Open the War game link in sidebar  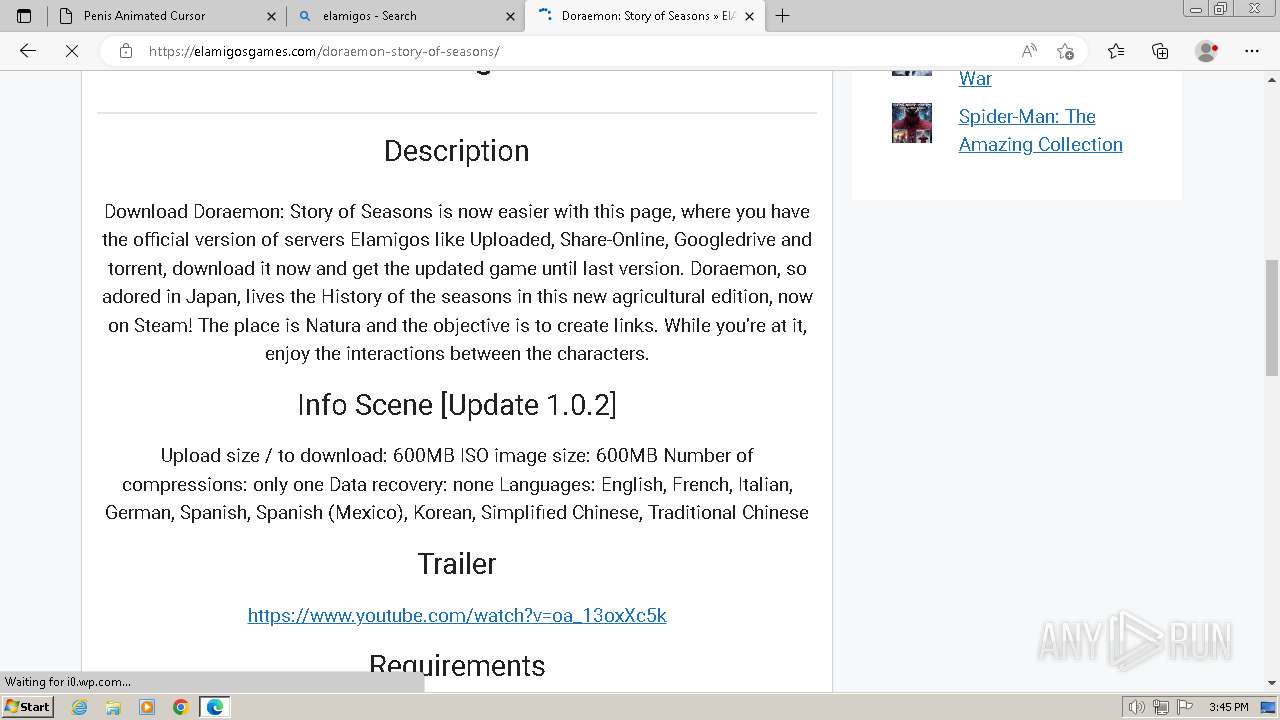[975, 78]
